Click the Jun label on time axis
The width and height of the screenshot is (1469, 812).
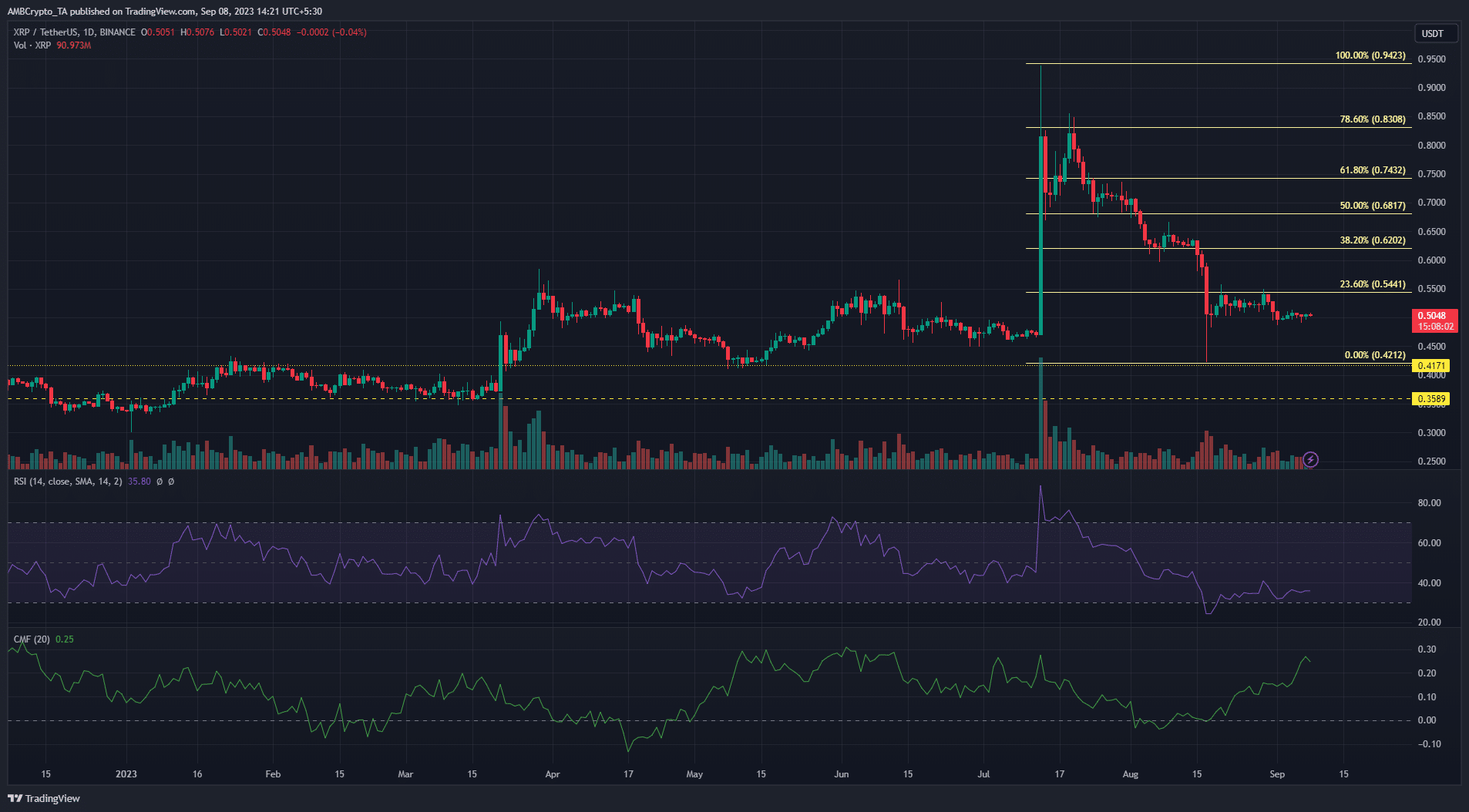click(842, 774)
